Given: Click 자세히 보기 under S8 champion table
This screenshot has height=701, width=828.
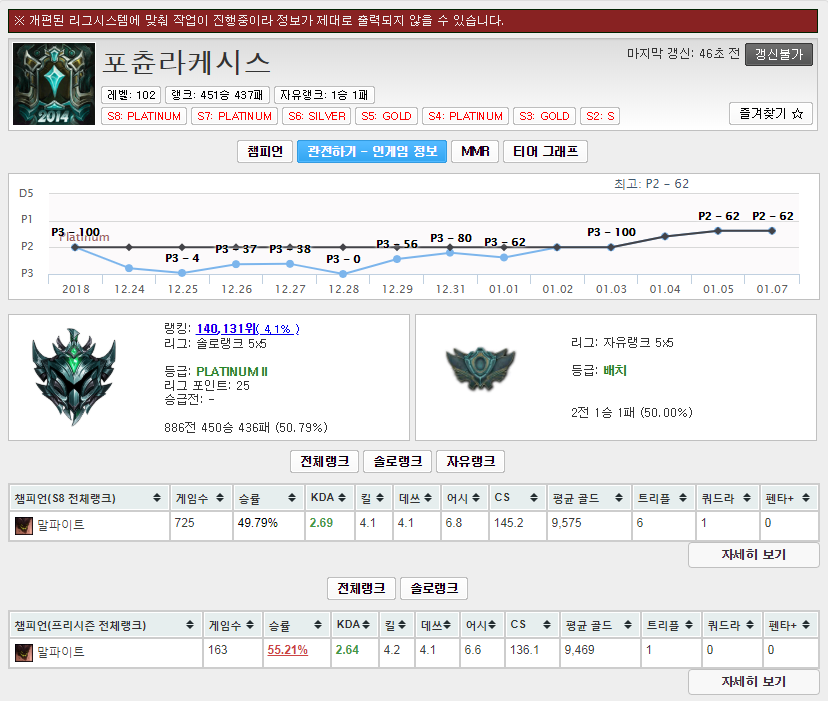Looking at the screenshot, I should (754, 555).
